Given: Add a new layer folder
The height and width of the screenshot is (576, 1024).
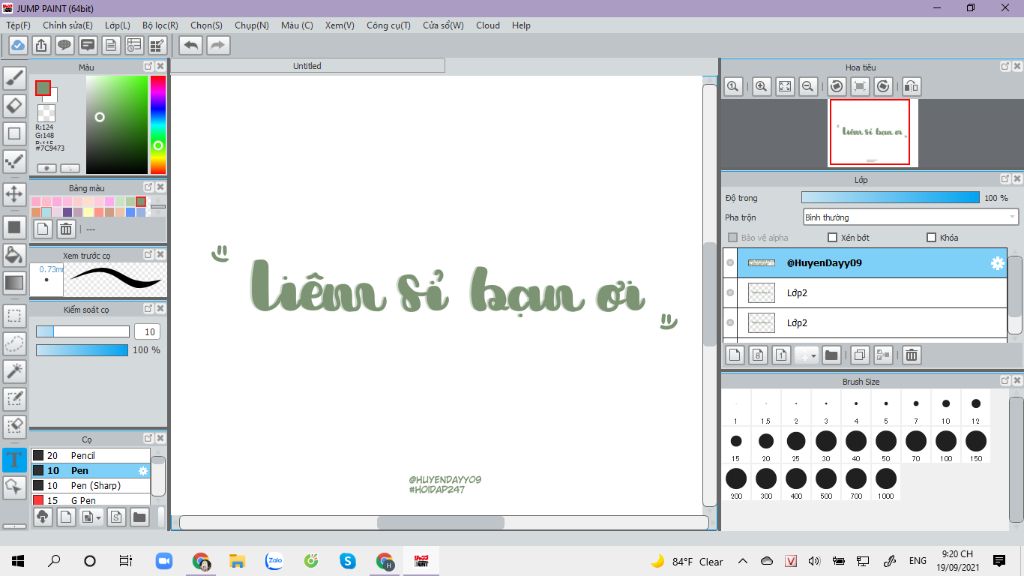Looking at the screenshot, I should [x=831, y=355].
